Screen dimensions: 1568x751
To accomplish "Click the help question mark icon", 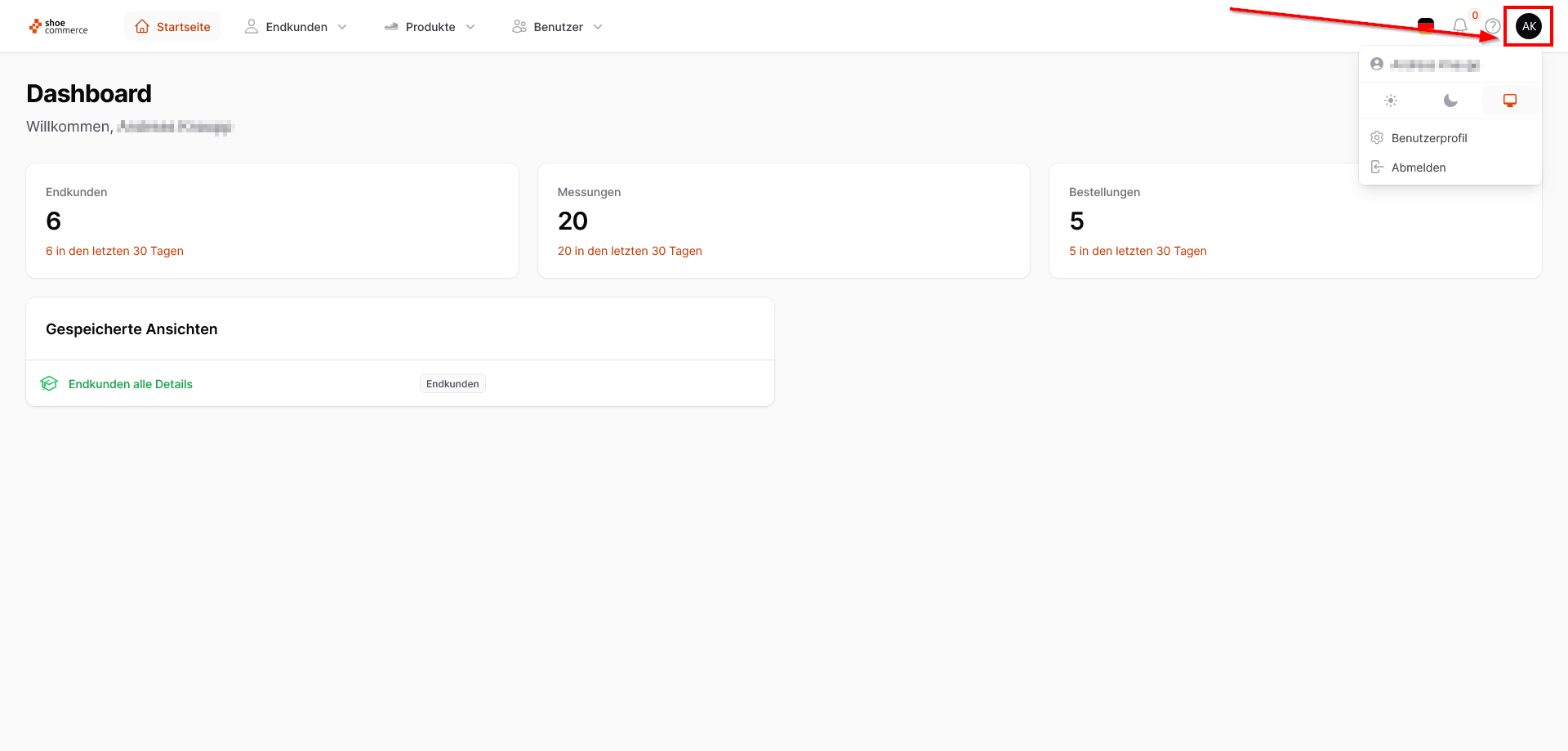I will [x=1493, y=26].
